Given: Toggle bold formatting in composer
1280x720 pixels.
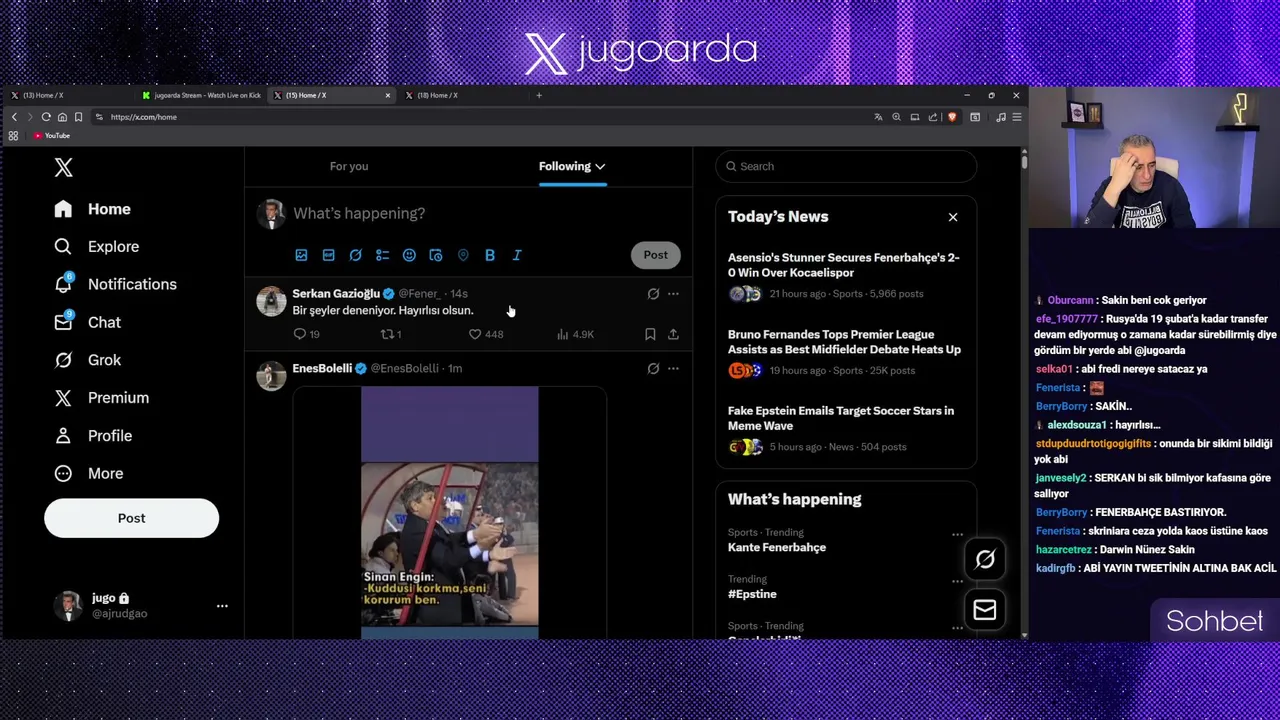Looking at the screenshot, I should (490, 255).
